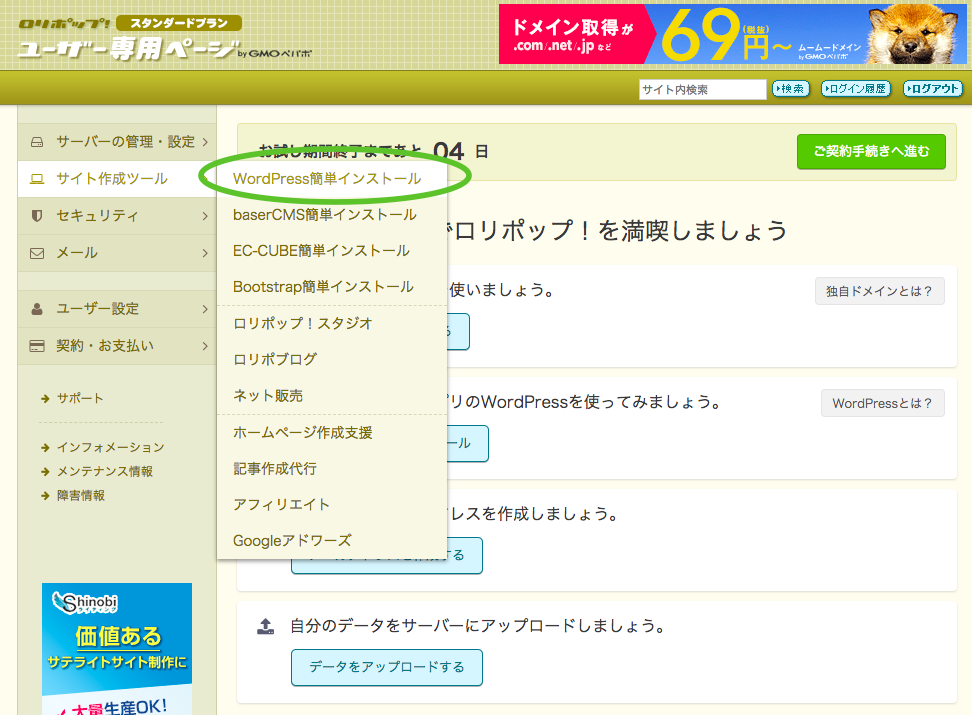This screenshot has height=715, width=972.
Task: Click the arrow icon next to 障害情報
Action: coord(45,496)
